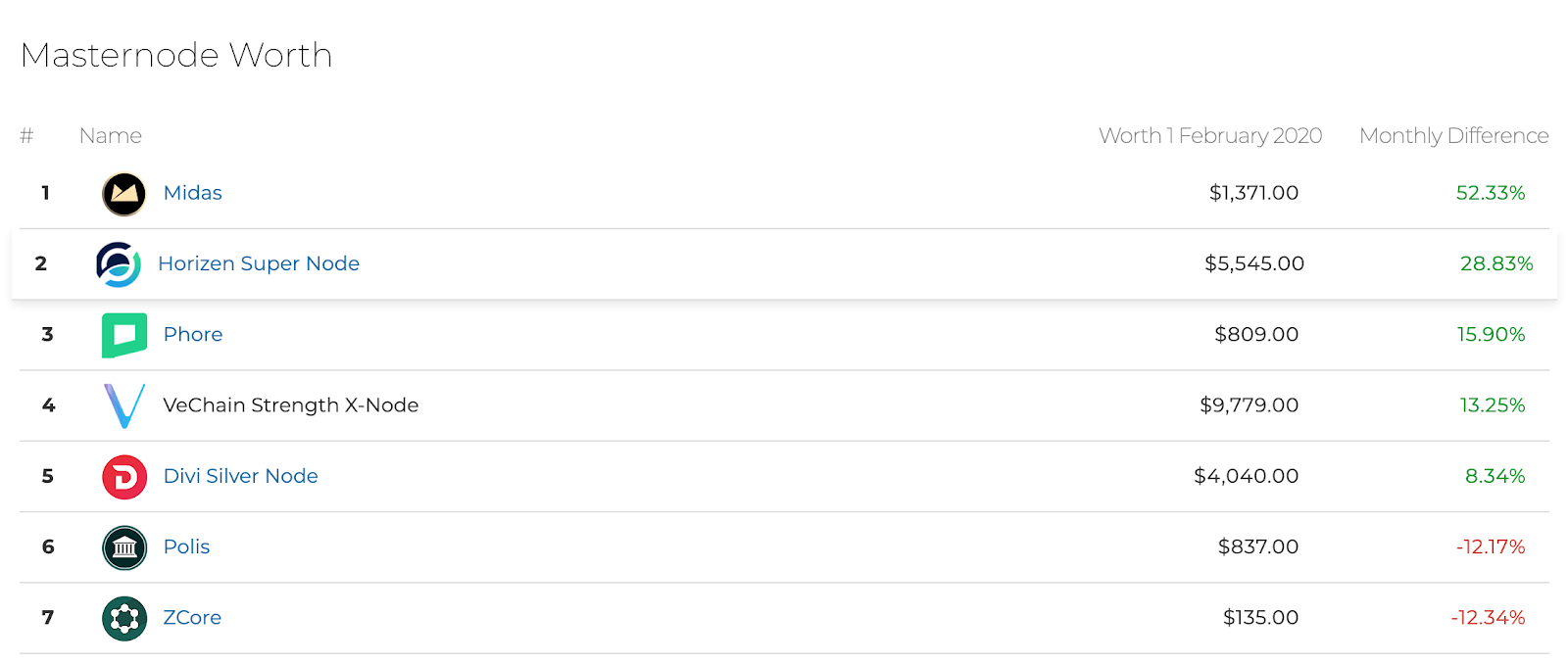Sort by Name column header

tap(111, 135)
